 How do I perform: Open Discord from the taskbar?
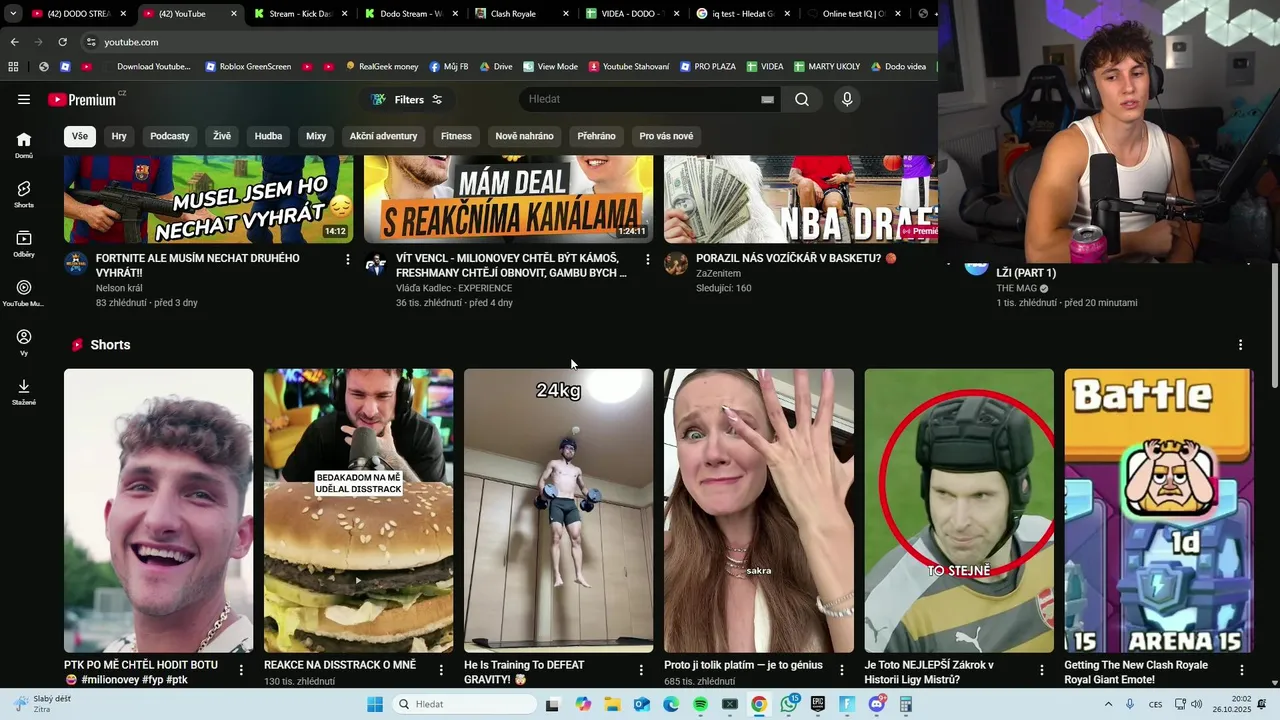[877, 704]
